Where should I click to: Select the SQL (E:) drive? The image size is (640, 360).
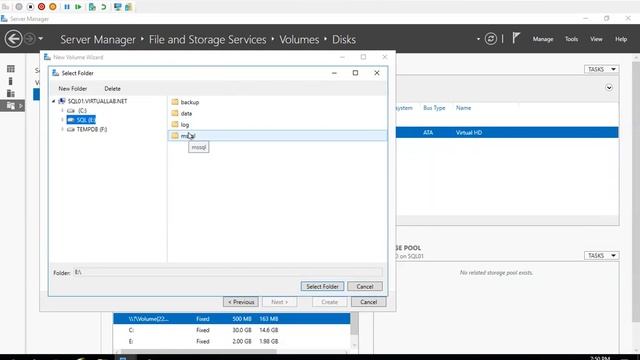click(81, 120)
